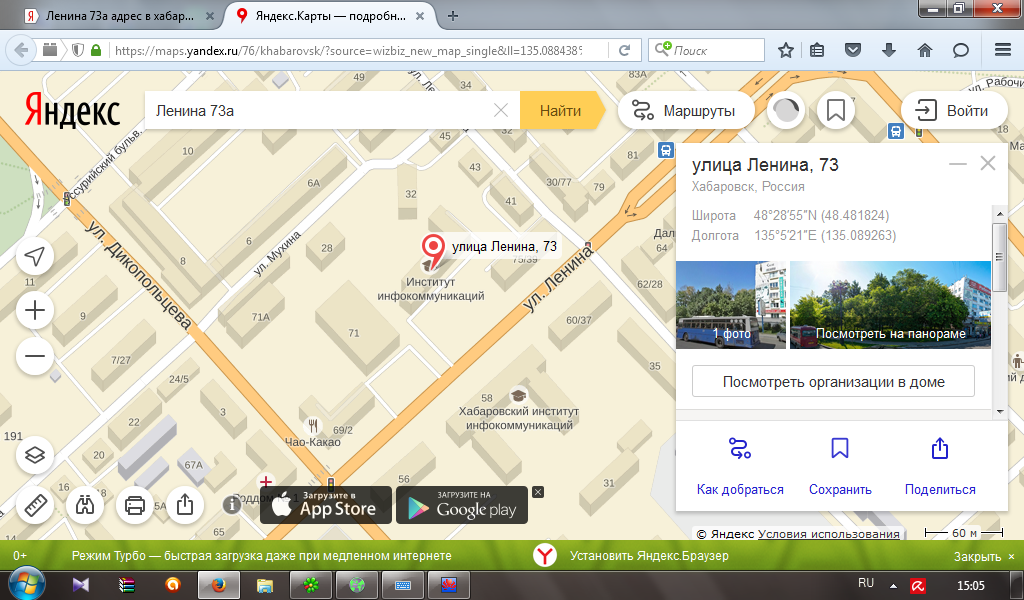Image resolution: width=1024 pixels, height=600 pixels.
Task: Open the Firefox hamburger menu
Action: [1002, 50]
